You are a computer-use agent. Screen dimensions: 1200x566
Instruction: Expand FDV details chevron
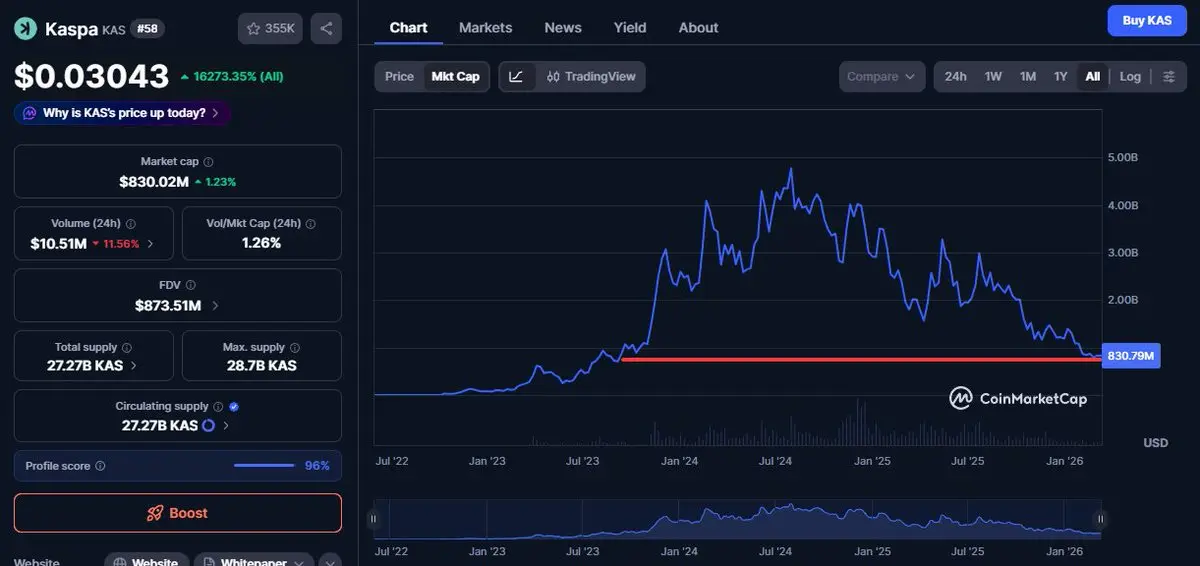[x=215, y=305]
